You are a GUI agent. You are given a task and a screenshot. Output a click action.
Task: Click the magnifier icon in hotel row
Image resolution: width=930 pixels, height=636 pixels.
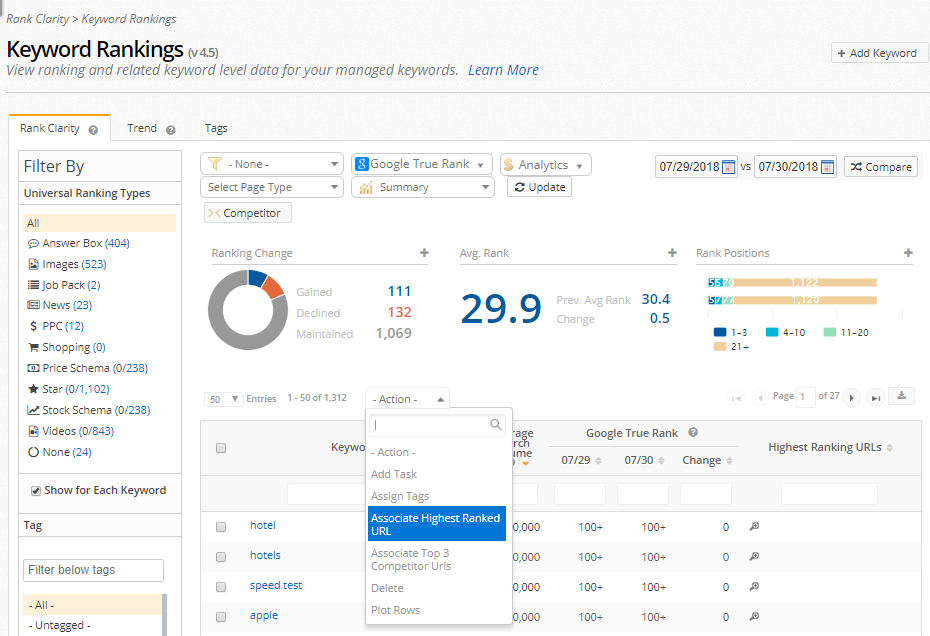coord(754,526)
